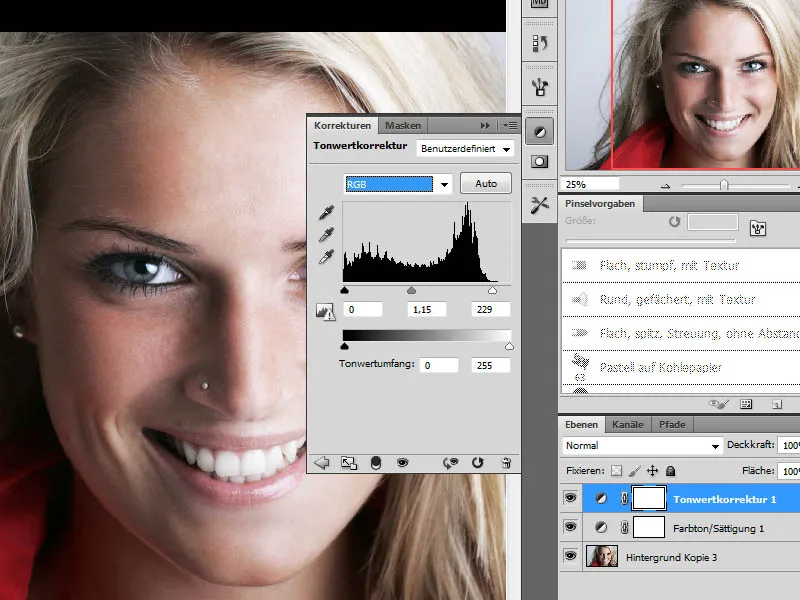The image size is (800, 600).
Task: Hide the Tonwertkorrektur 1 layer
Action: coord(570,497)
